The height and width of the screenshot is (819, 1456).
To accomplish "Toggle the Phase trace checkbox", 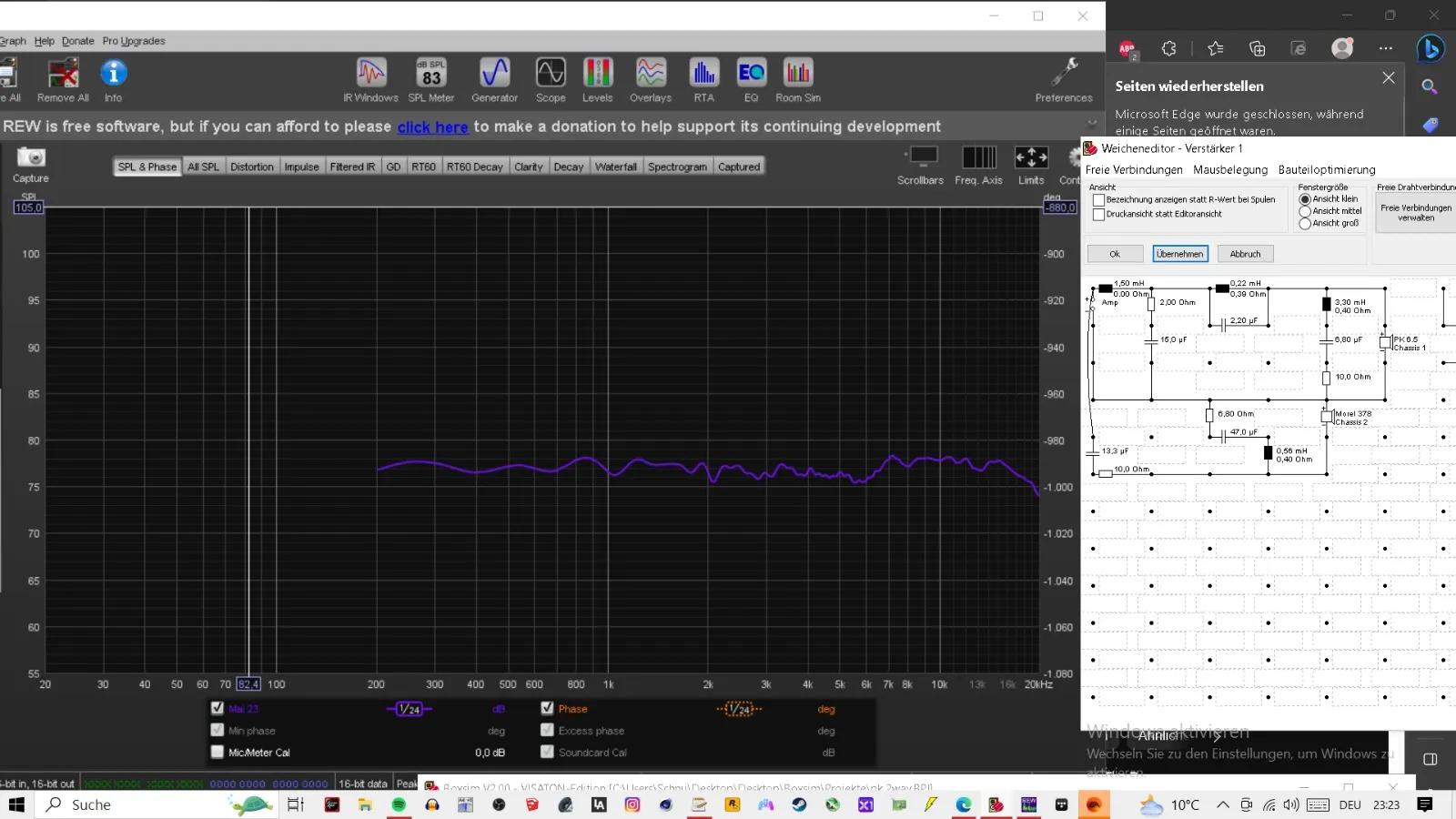I will click(547, 708).
